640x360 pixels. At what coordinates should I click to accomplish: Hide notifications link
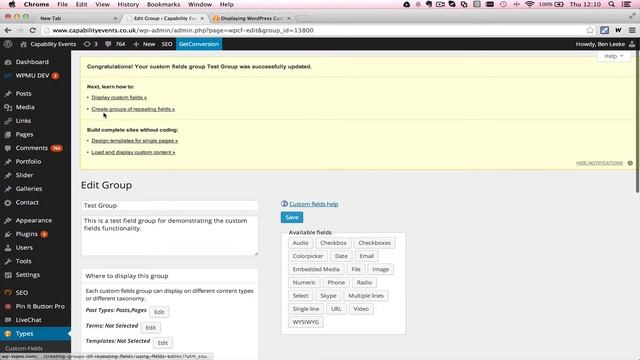point(600,163)
